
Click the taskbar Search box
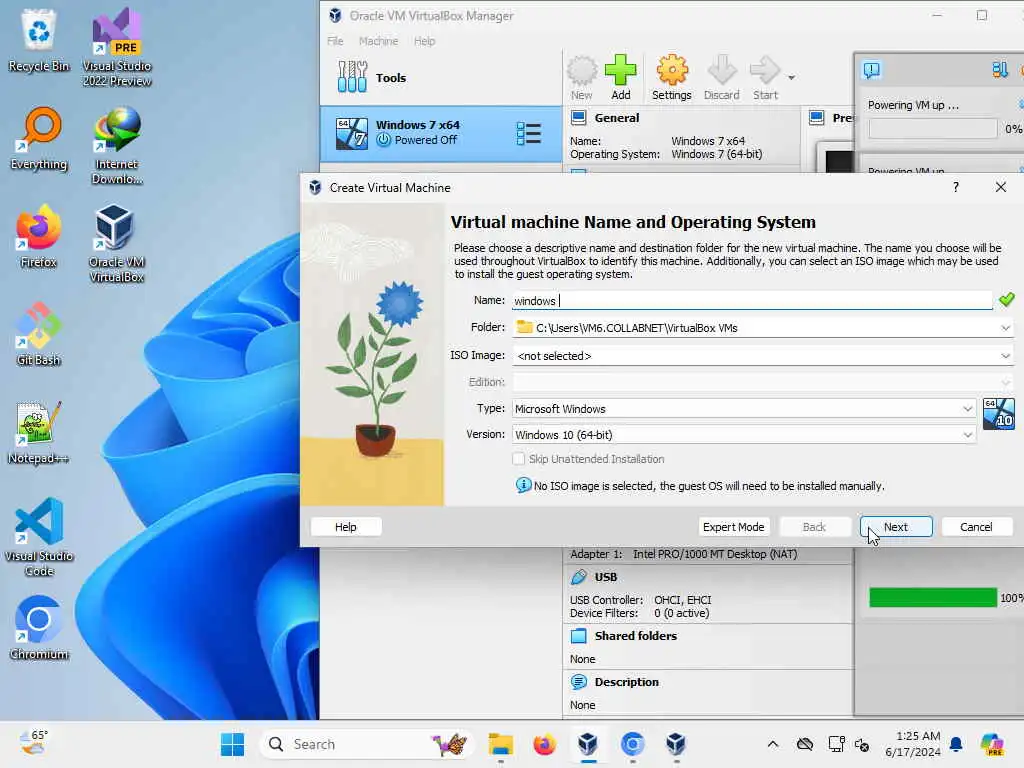tap(366, 744)
